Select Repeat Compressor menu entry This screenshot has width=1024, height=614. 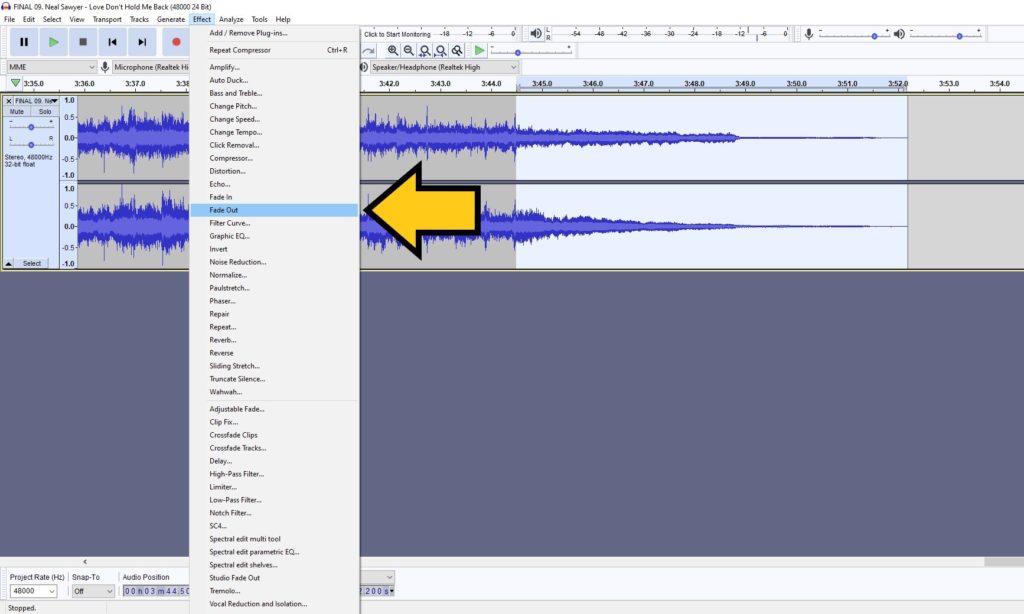(x=274, y=50)
